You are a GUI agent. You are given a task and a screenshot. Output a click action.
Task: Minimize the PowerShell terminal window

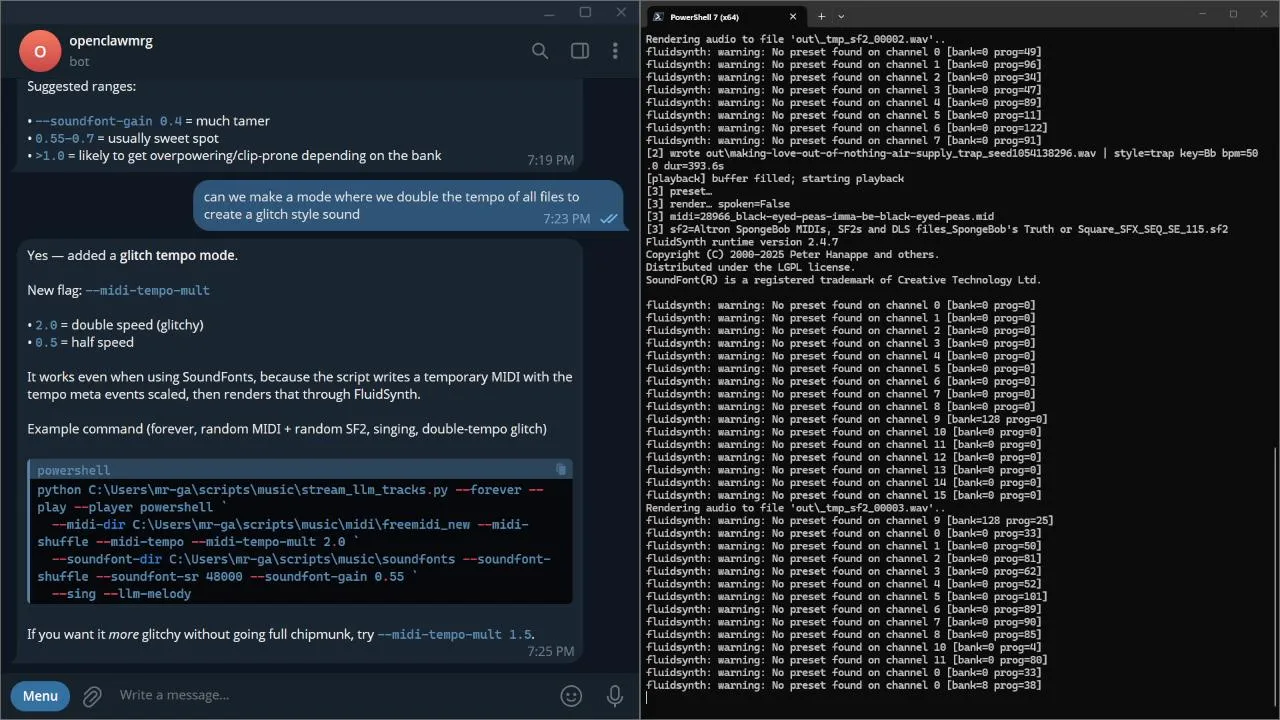(x=1204, y=14)
